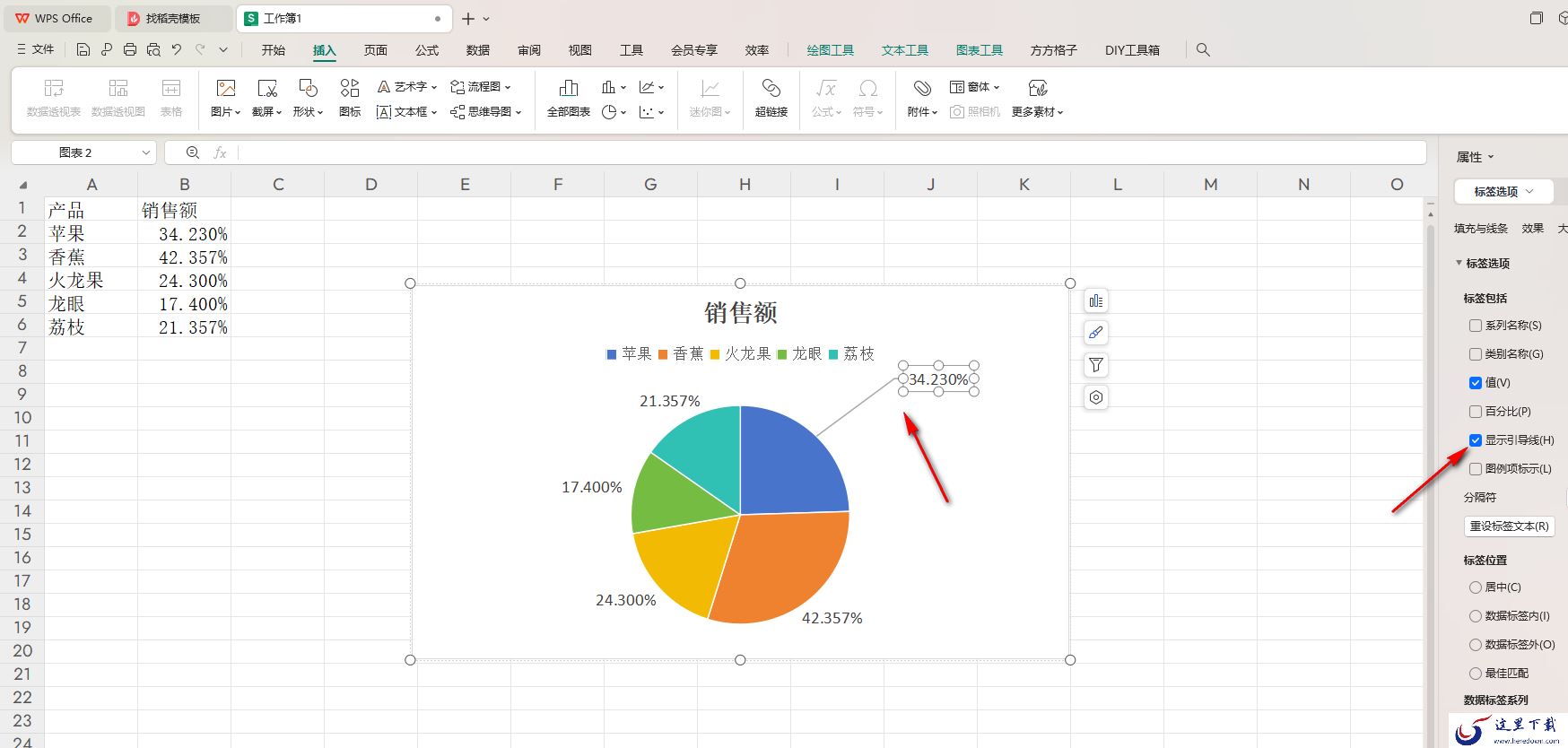This screenshot has height=748, width=1568.
Task: Select 居中(C) label position
Action: point(1476,587)
